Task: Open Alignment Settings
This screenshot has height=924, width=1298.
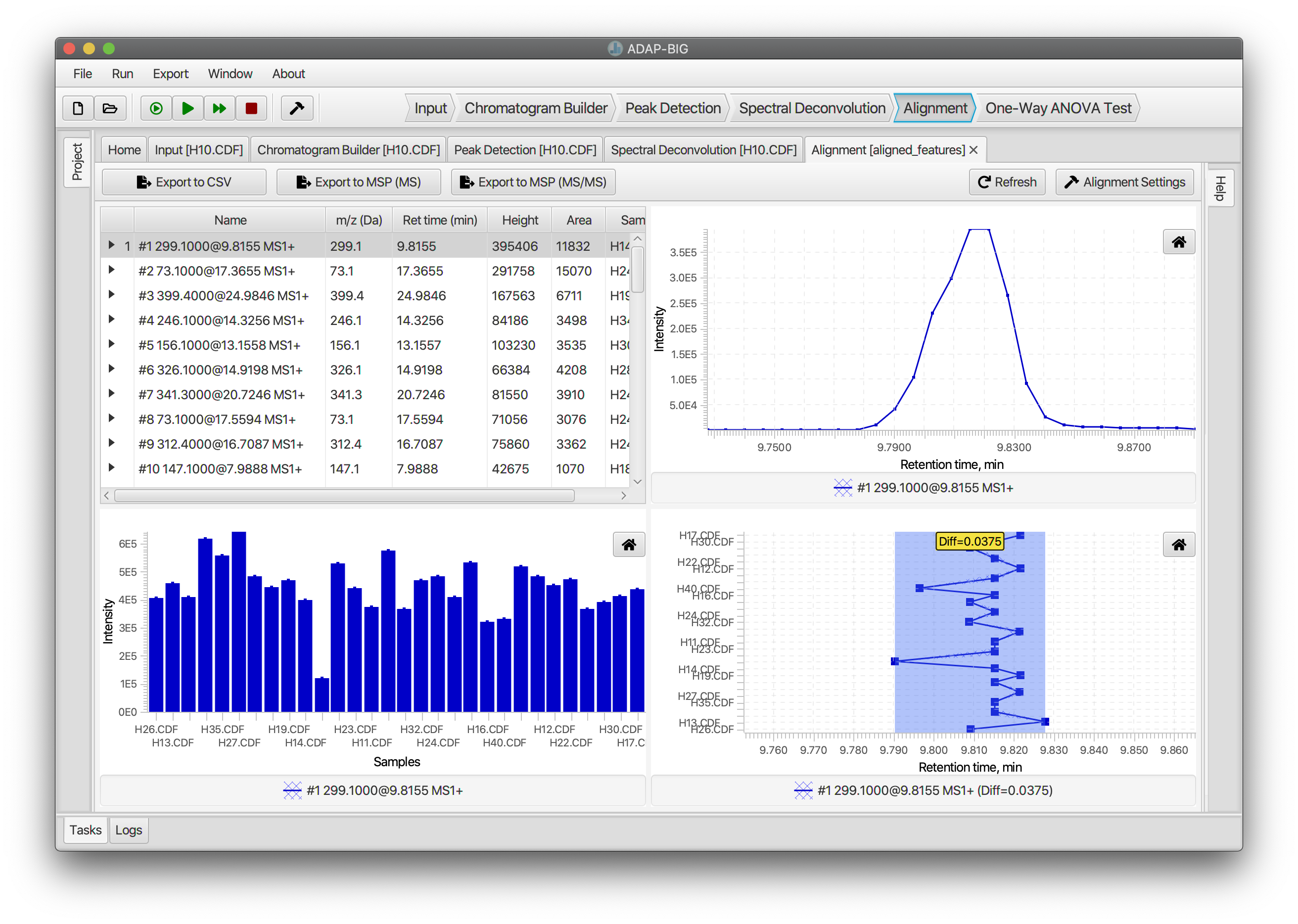Action: [1124, 182]
